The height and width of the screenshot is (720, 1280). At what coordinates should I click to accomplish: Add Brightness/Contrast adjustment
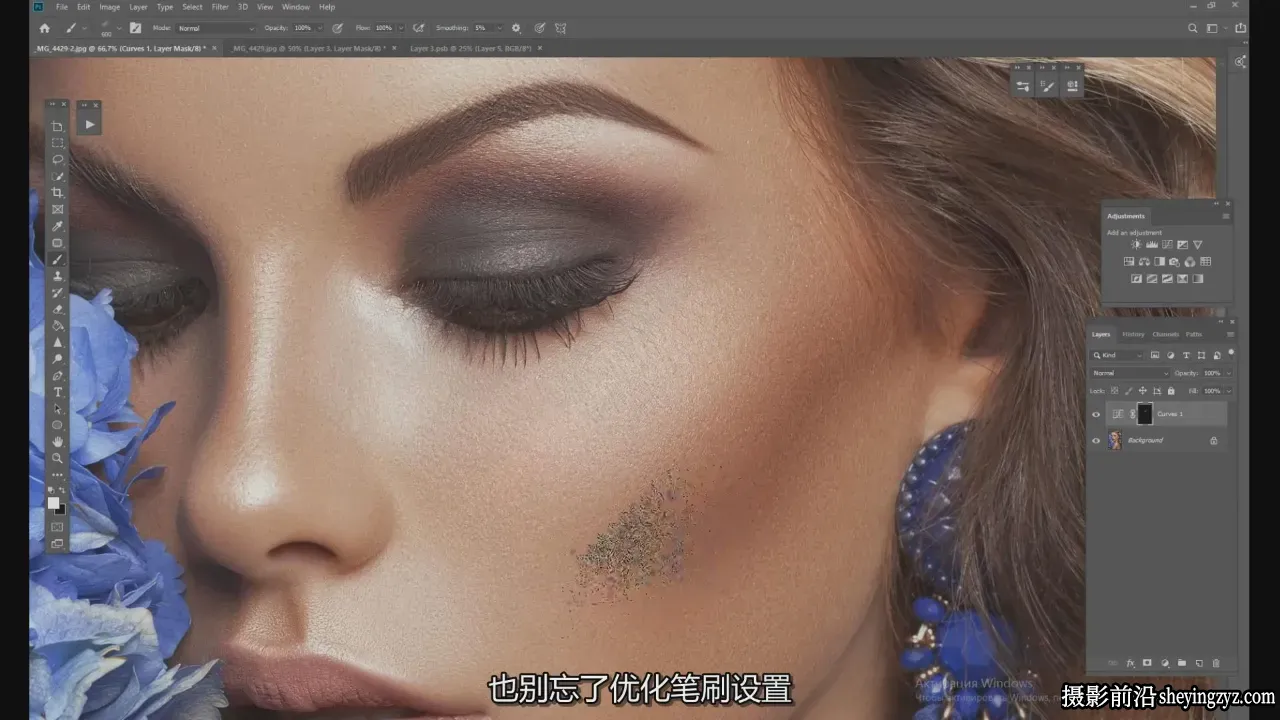tap(1136, 245)
